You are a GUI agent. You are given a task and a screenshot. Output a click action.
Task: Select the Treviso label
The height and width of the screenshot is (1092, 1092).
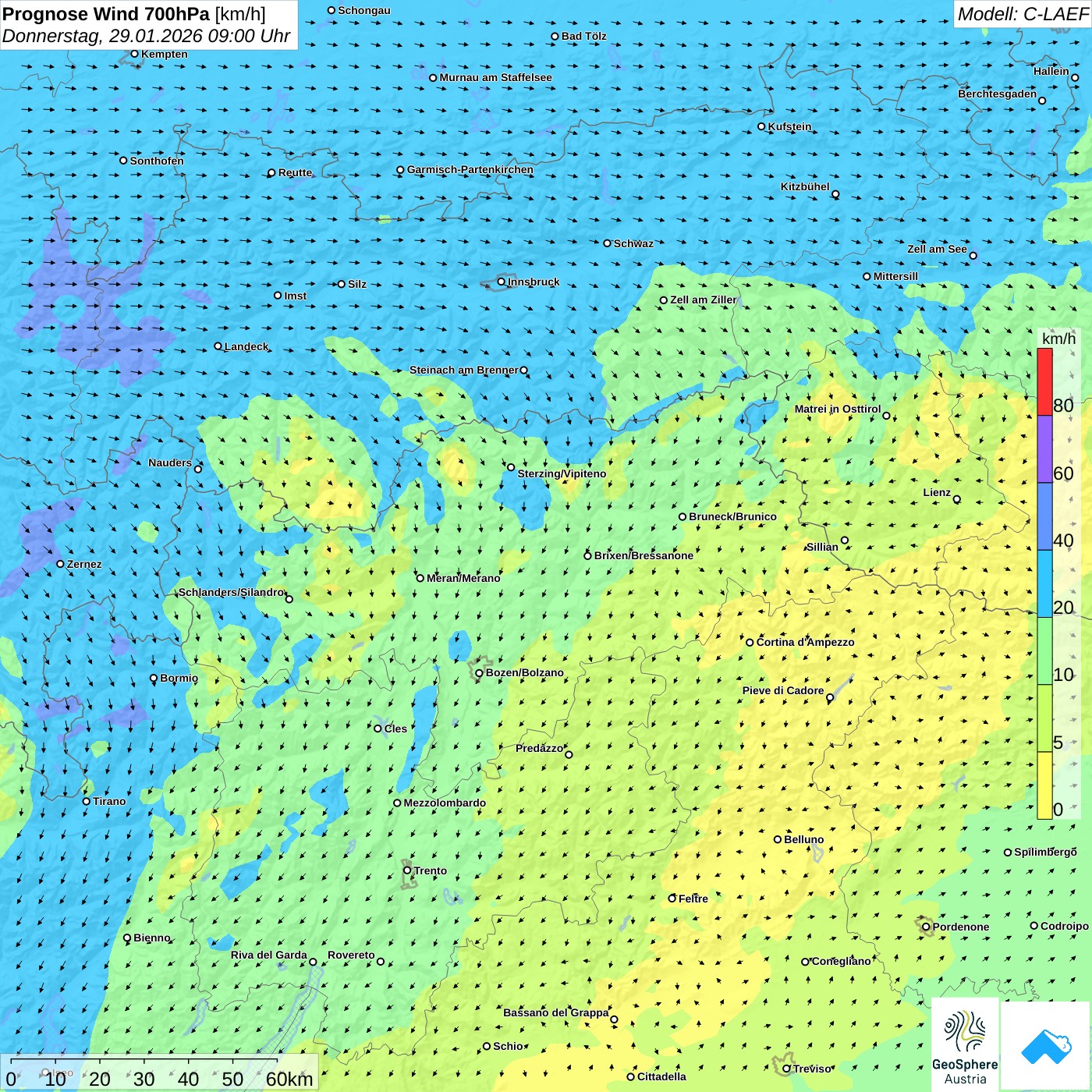click(813, 1069)
